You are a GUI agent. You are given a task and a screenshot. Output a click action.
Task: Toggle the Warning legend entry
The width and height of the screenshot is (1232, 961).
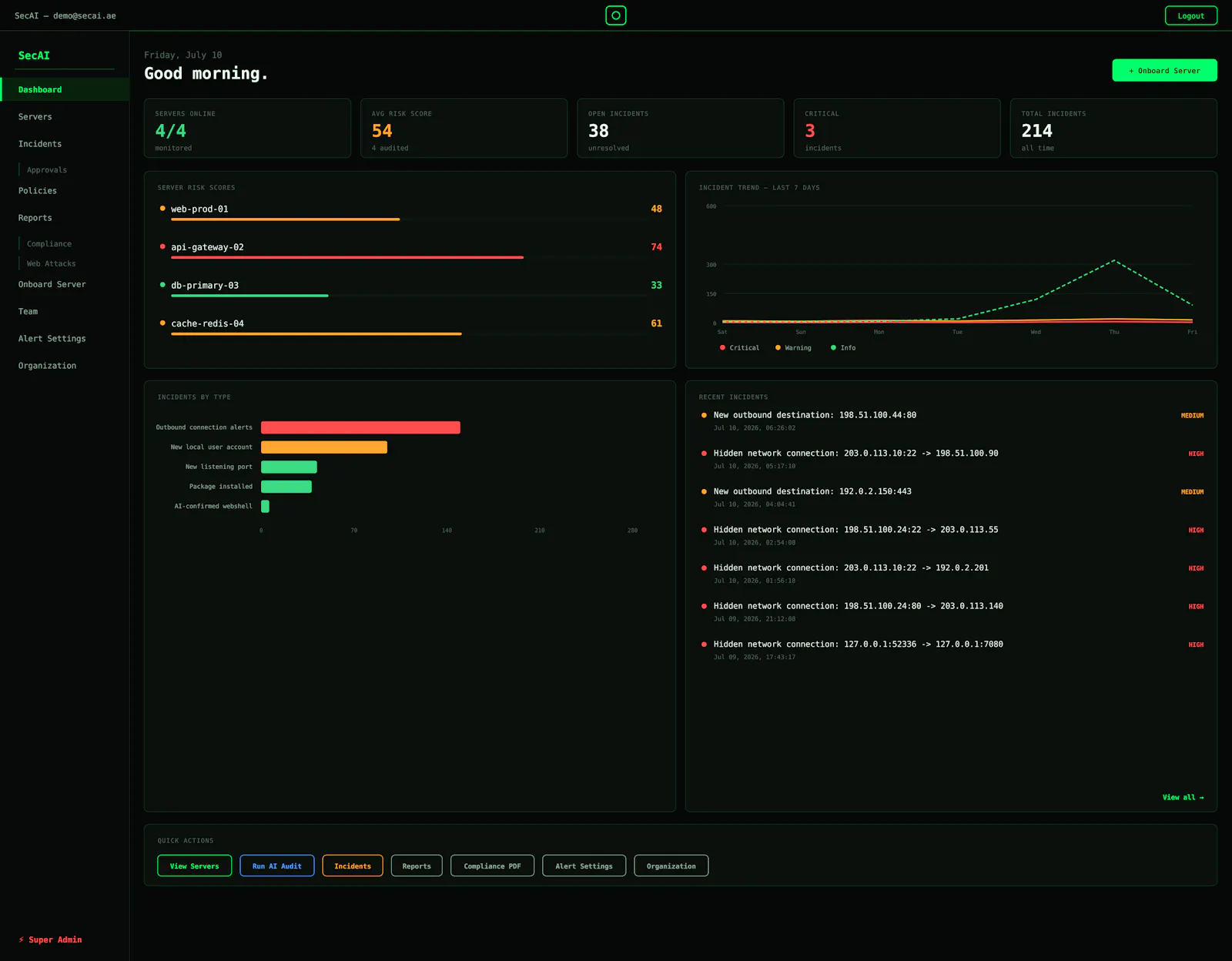point(793,348)
